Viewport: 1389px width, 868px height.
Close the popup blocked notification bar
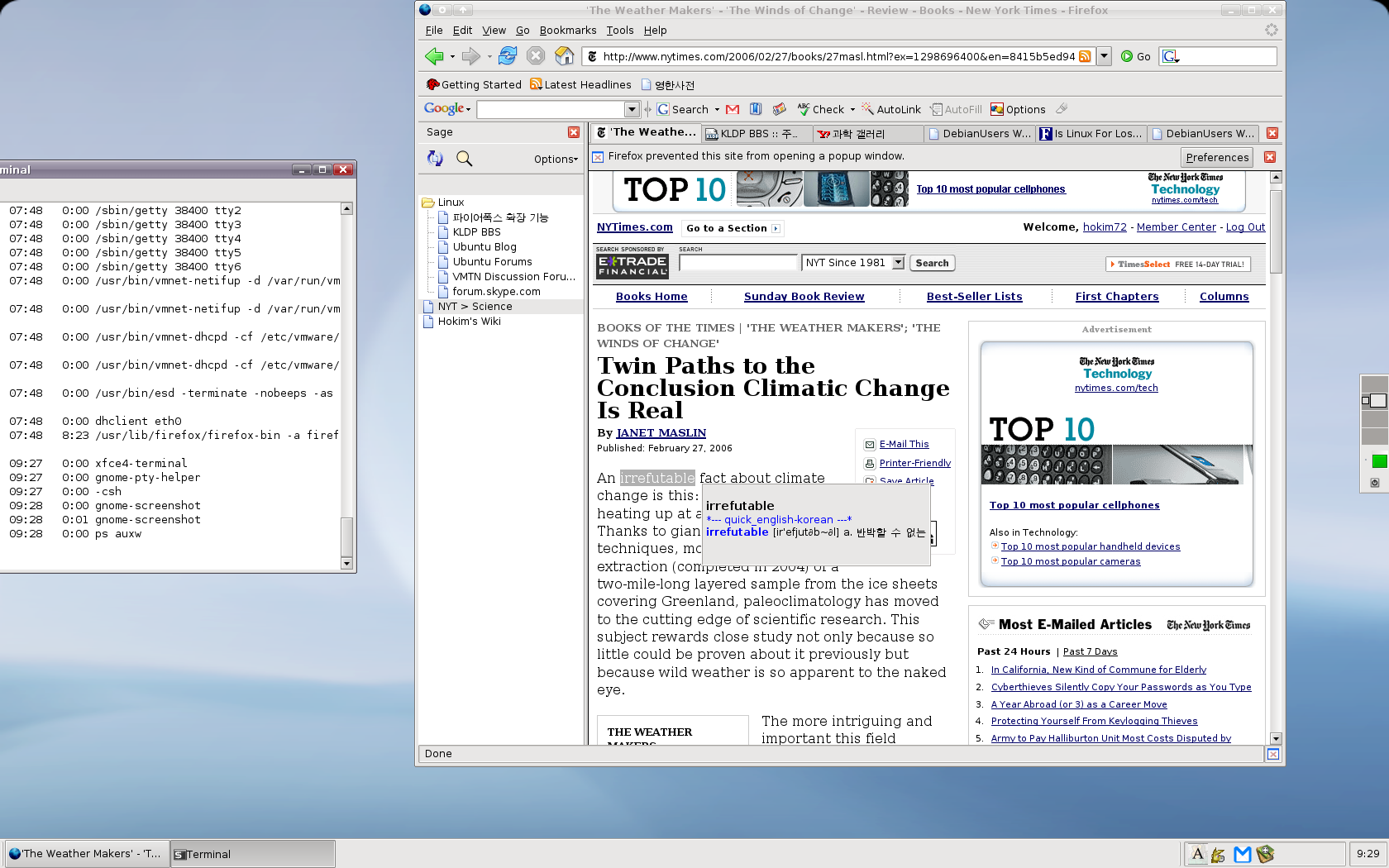pos(1270,157)
